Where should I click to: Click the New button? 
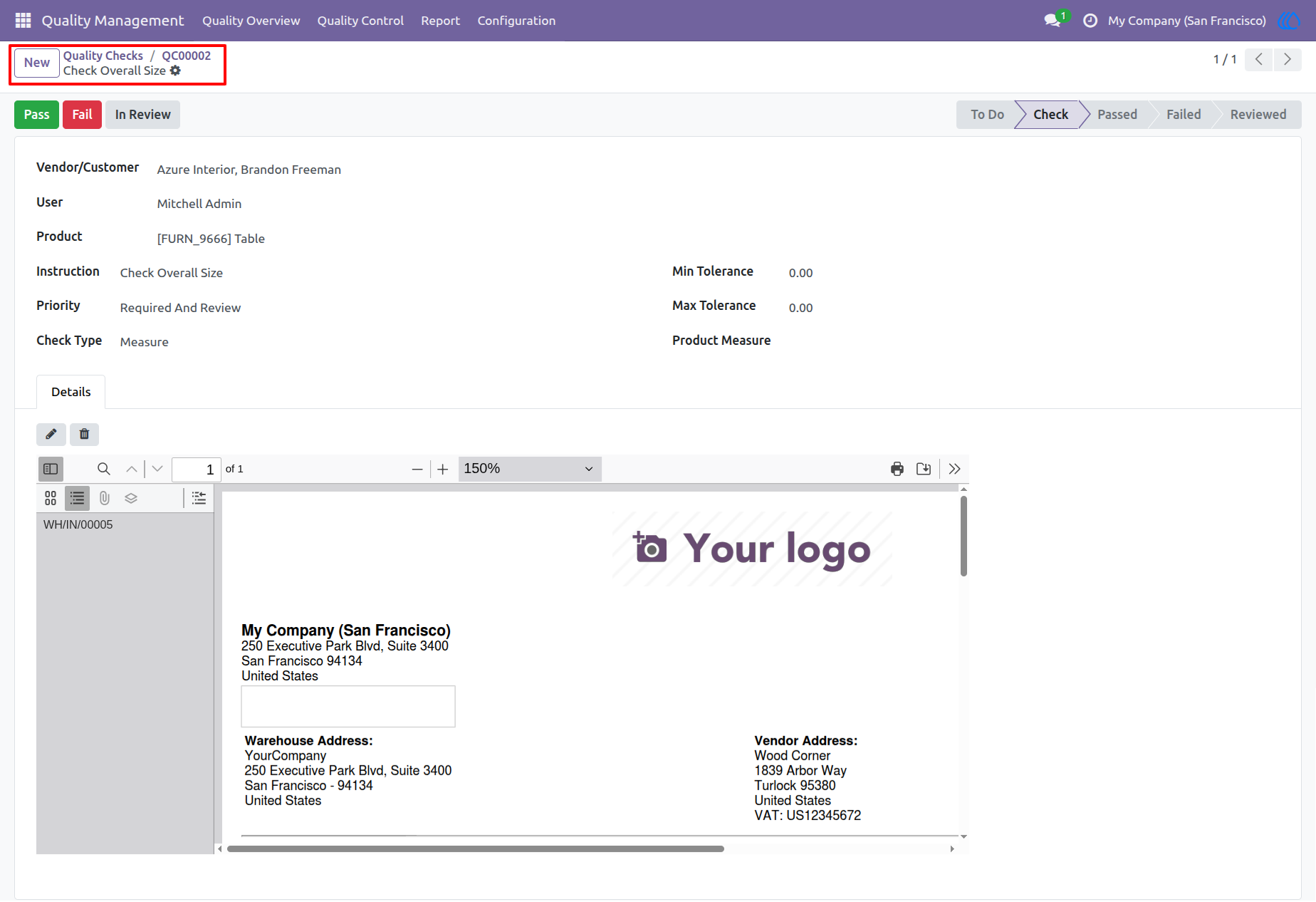[37, 63]
